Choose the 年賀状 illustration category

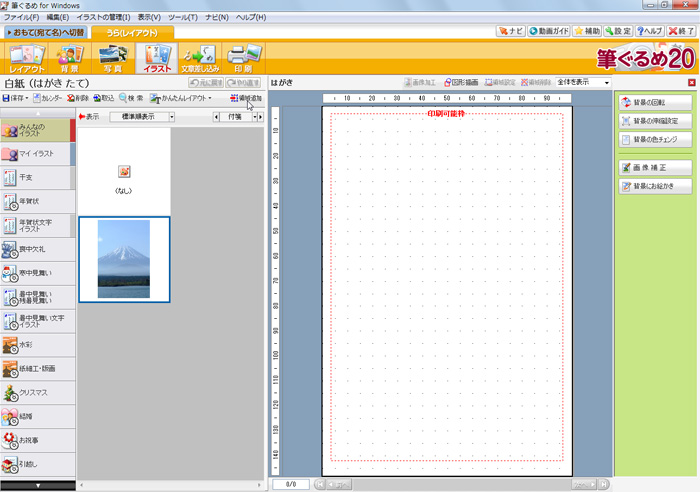[37, 201]
